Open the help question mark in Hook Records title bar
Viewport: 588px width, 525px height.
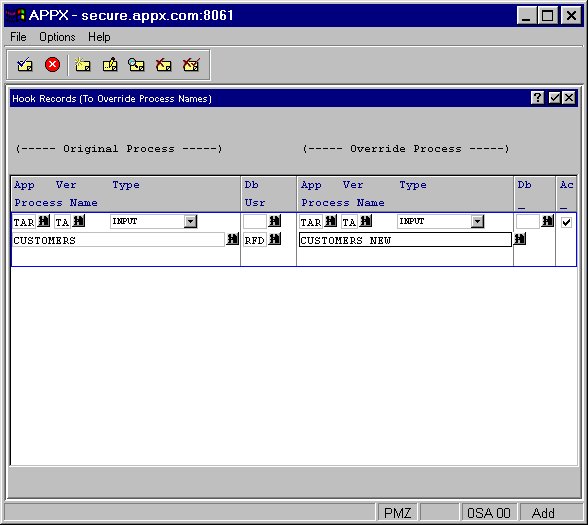tap(537, 98)
